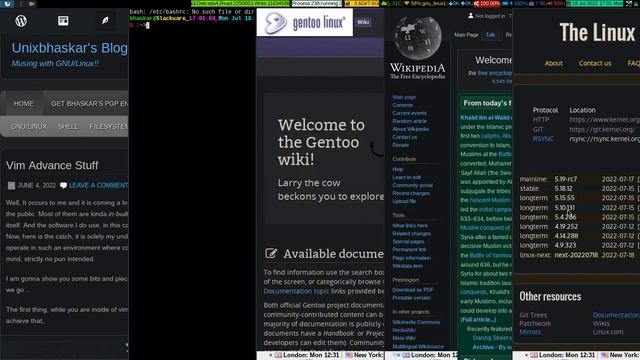Click mainline version 5.19-rc7 entry

click(566, 179)
